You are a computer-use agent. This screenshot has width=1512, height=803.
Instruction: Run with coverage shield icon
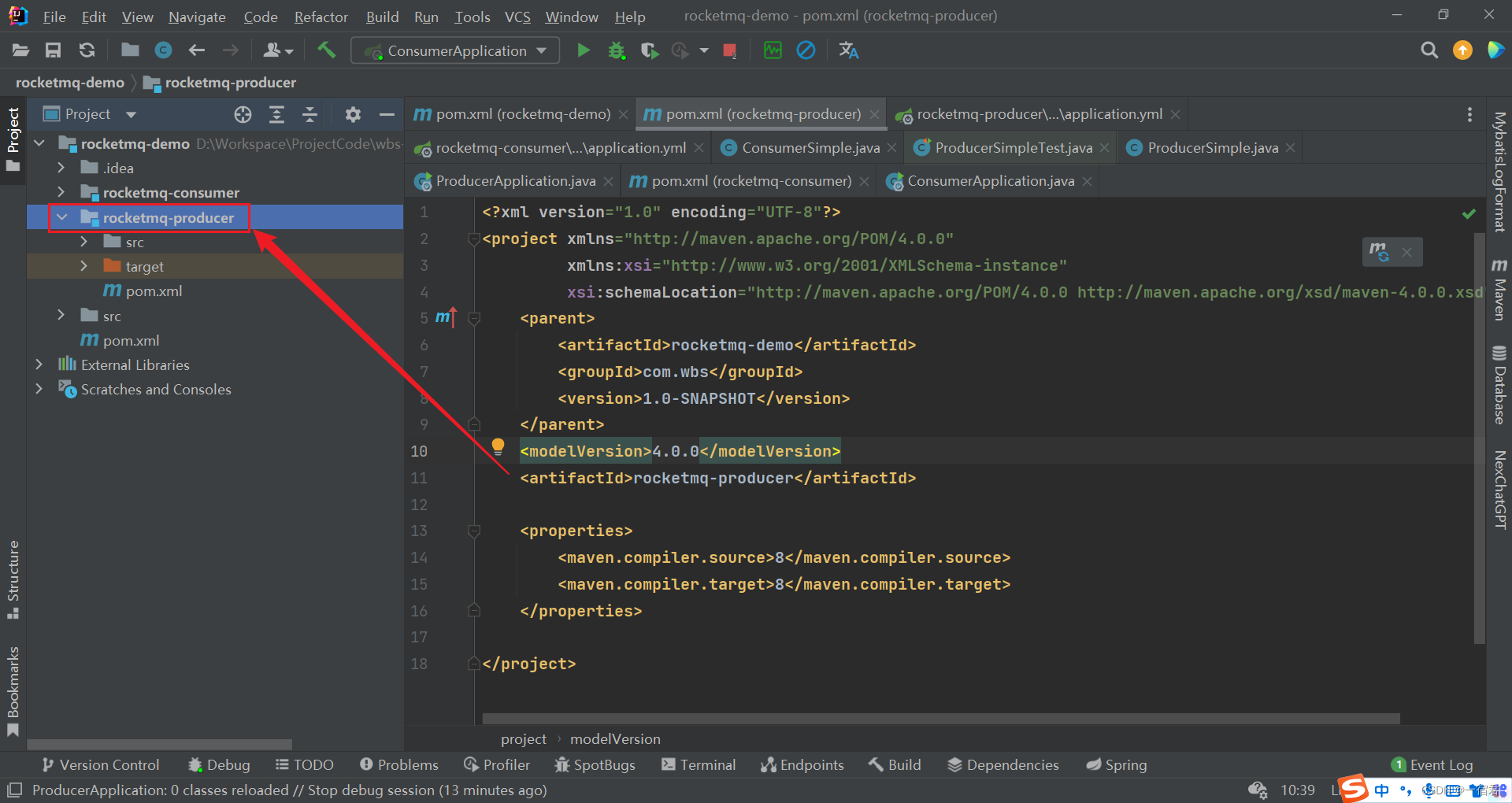(x=649, y=50)
